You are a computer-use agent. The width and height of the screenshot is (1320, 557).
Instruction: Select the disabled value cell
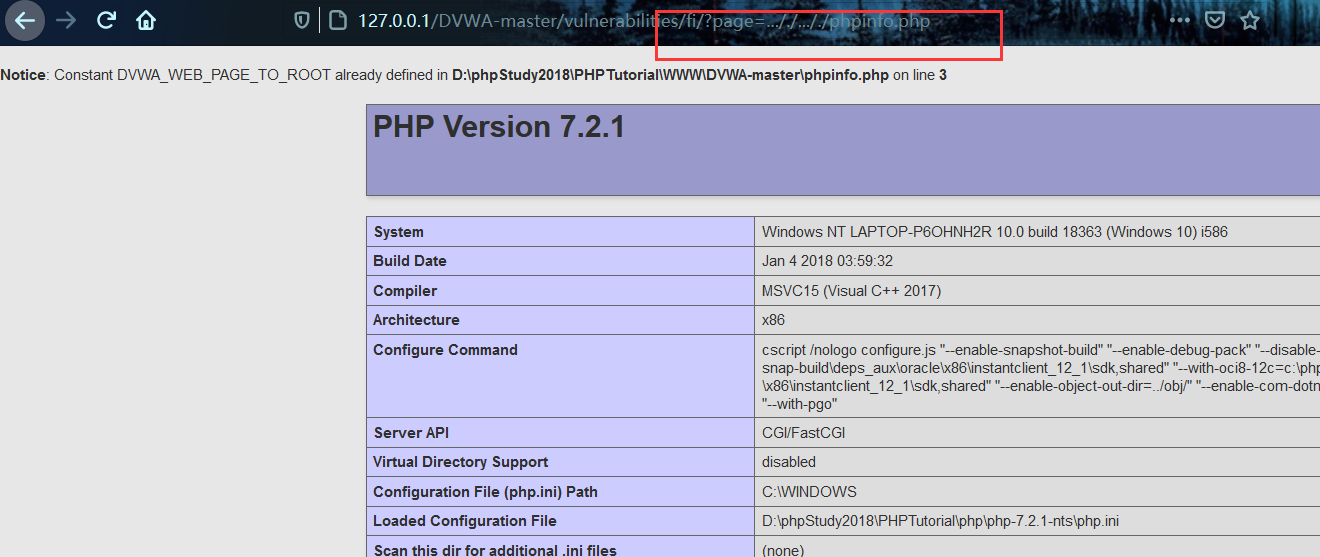point(789,462)
